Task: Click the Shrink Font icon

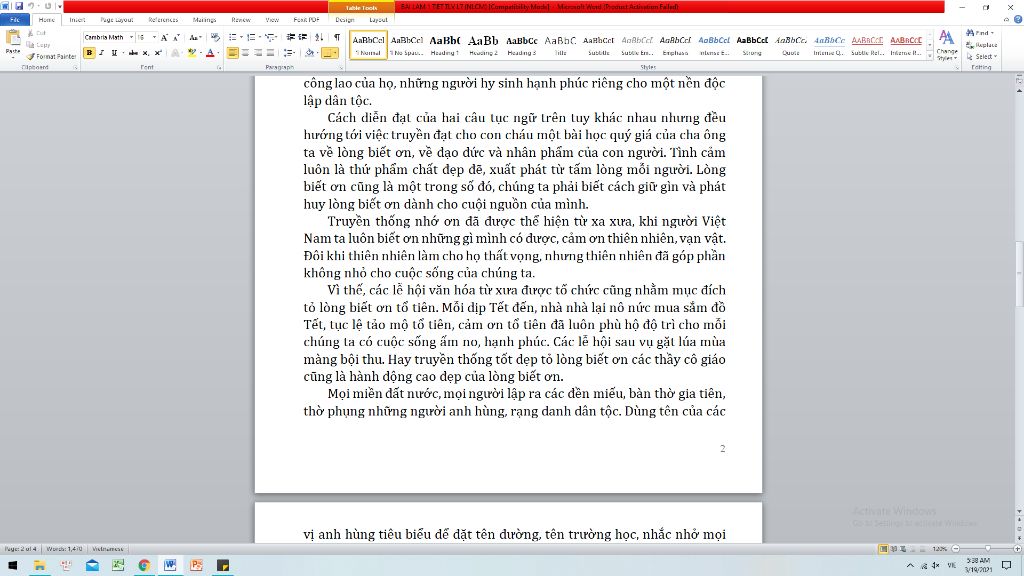Action: [176, 38]
